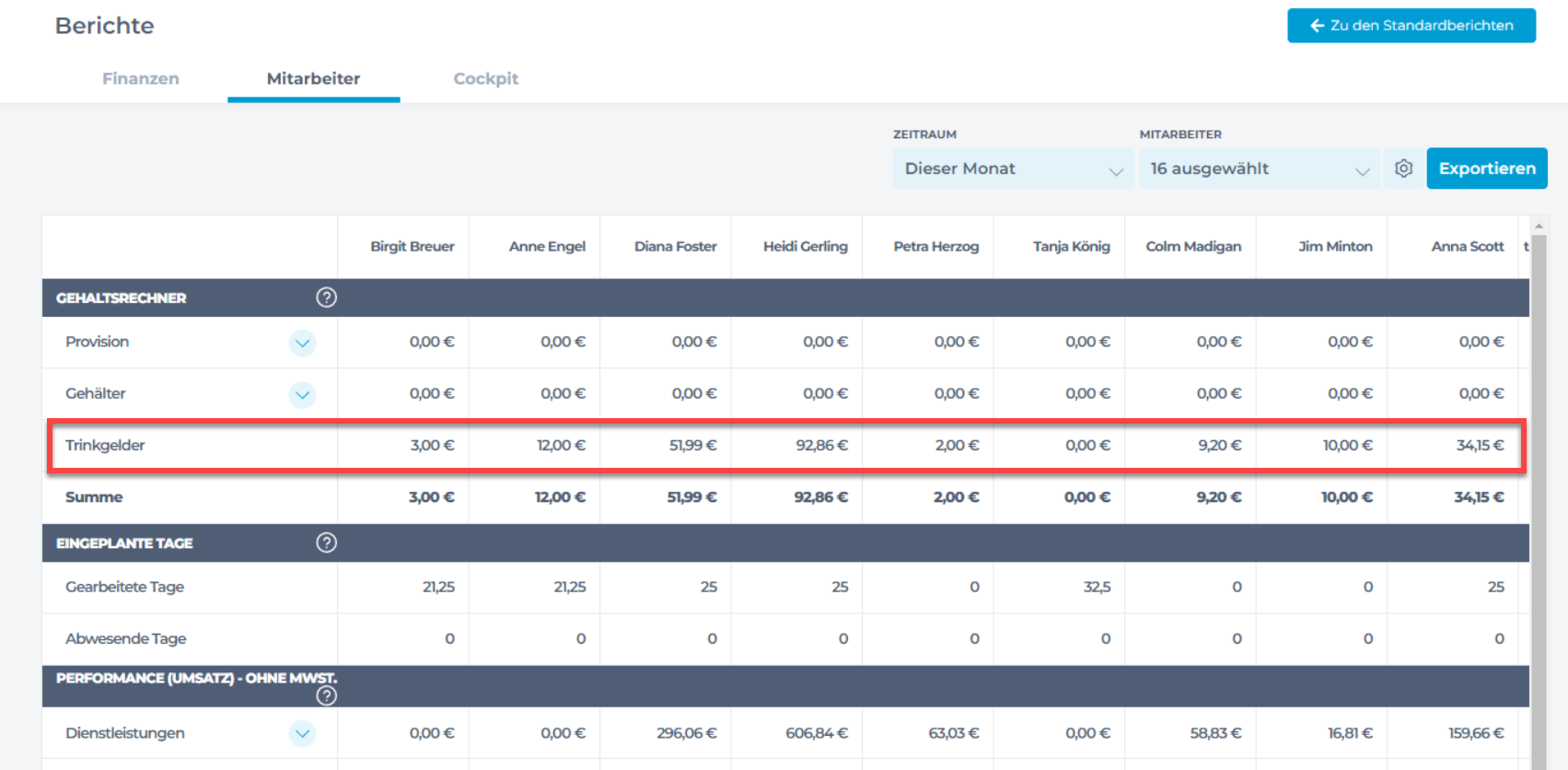1568x770 pixels.
Task: Click Jim Minton's Dienstleistungen value 16,81 €
Action: coord(1350,733)
